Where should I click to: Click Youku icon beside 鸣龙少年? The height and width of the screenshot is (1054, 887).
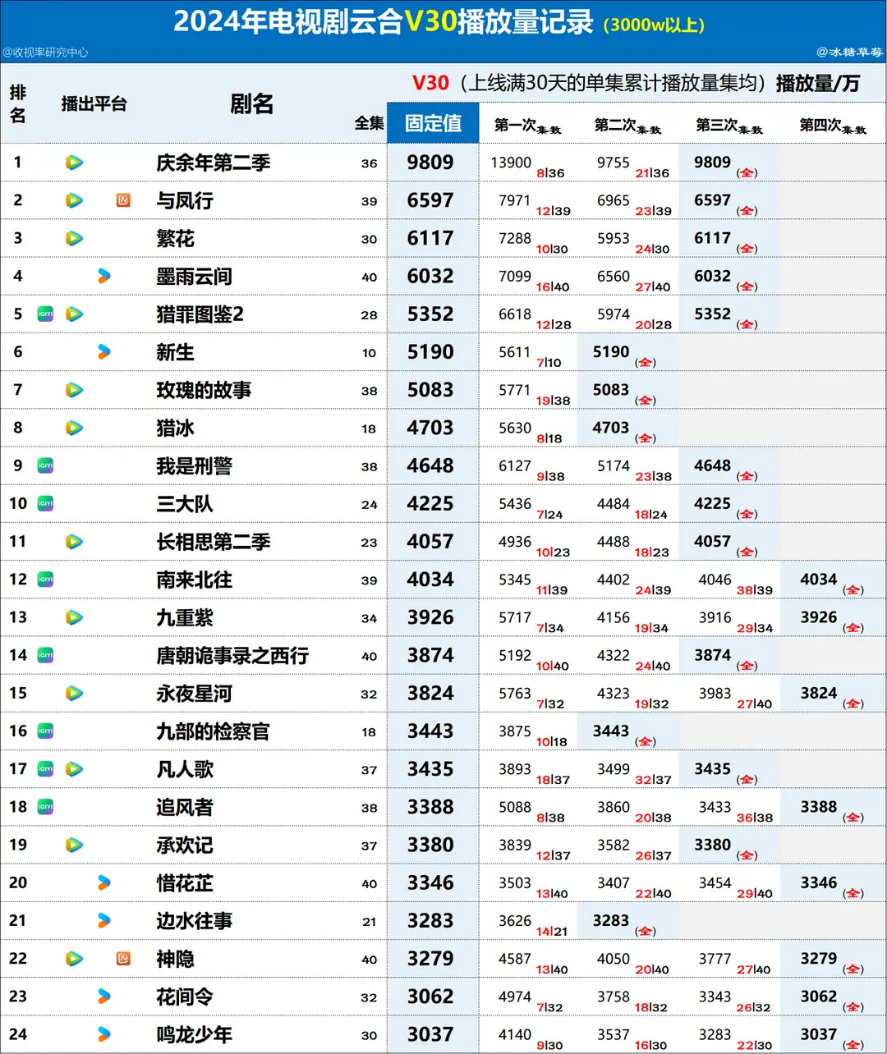pyautogui.click(x=104, y=1035)
